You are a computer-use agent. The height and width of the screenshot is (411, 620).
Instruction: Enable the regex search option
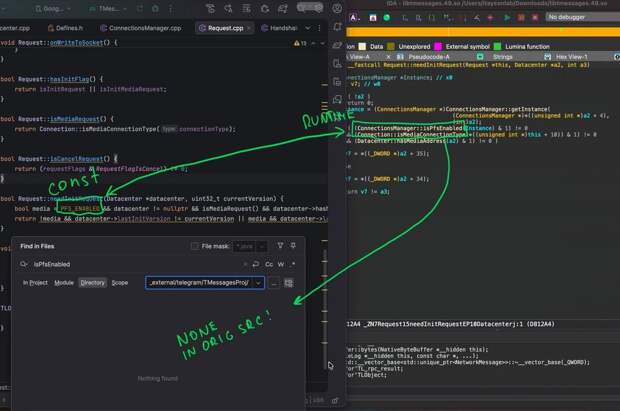coord(294,264)
